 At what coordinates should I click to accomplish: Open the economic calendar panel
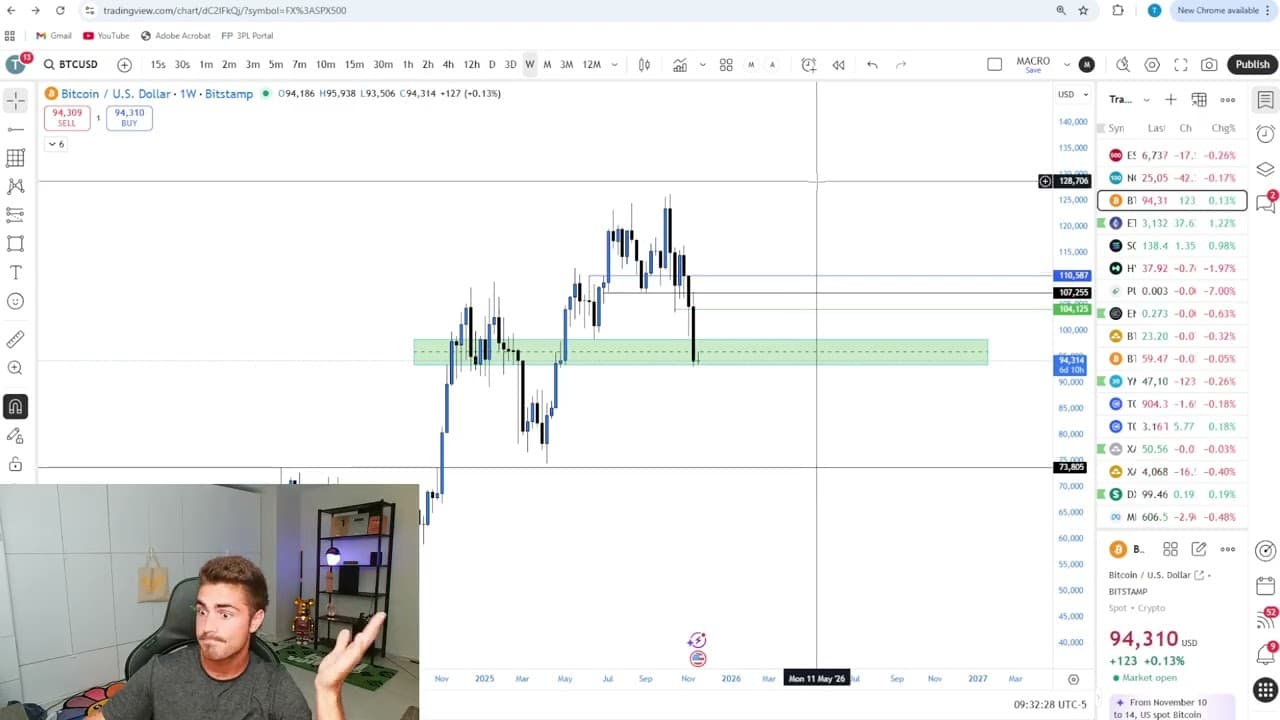(x=1265, y=586)
